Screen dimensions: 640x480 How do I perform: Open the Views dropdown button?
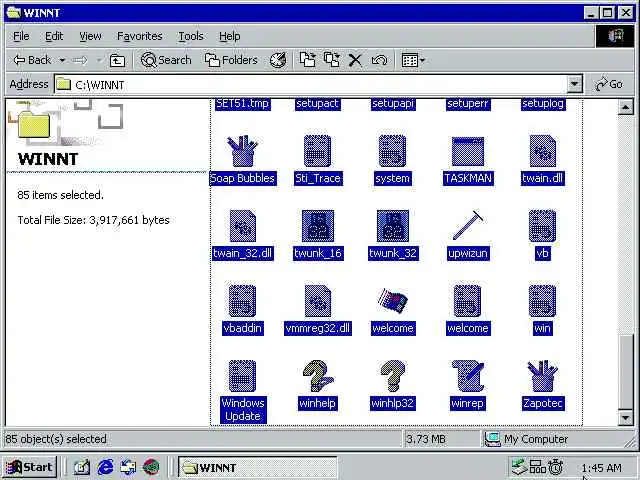coord(413,61)
